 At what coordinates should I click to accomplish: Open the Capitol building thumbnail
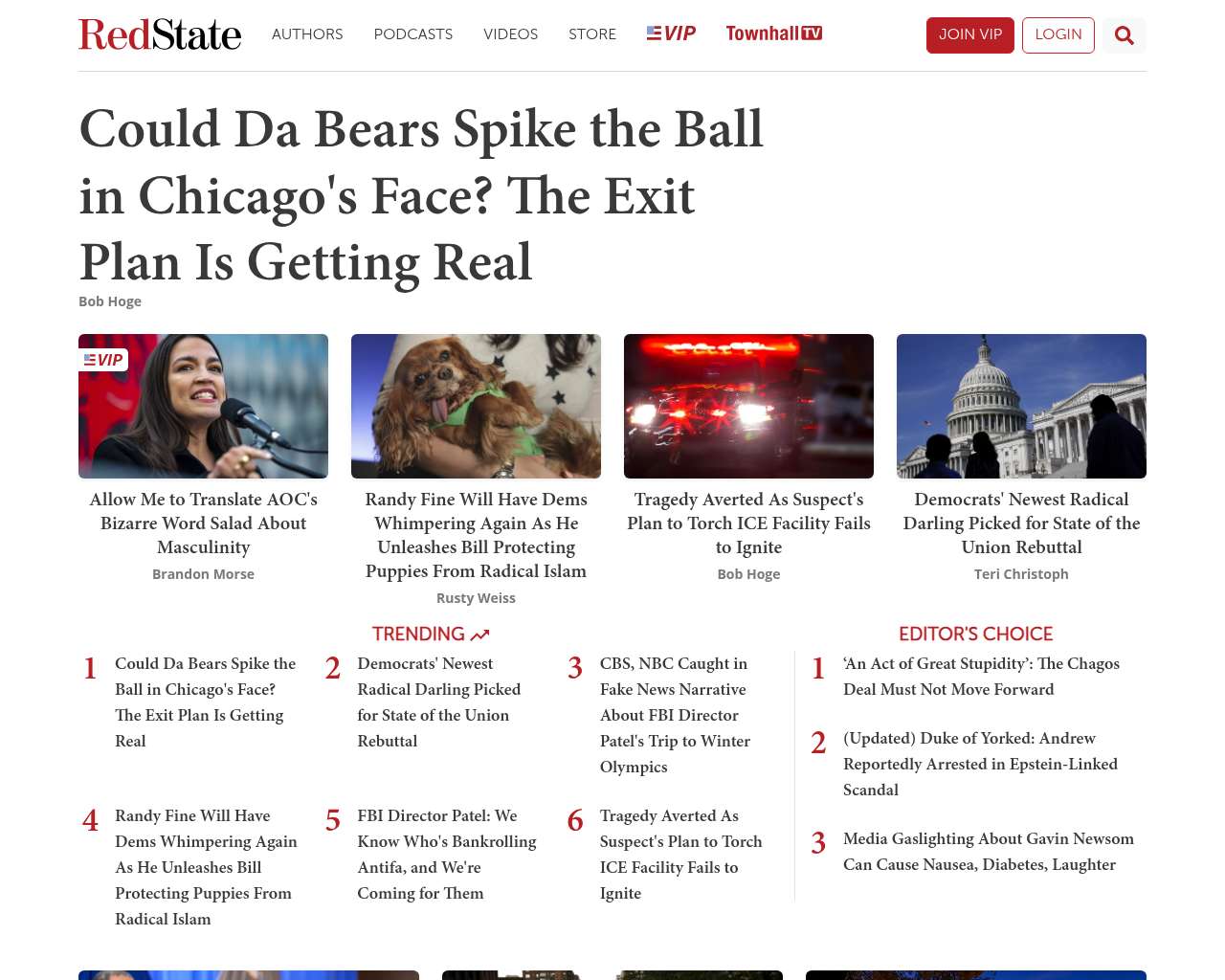pyautogui.click(x=1021, y=406)
